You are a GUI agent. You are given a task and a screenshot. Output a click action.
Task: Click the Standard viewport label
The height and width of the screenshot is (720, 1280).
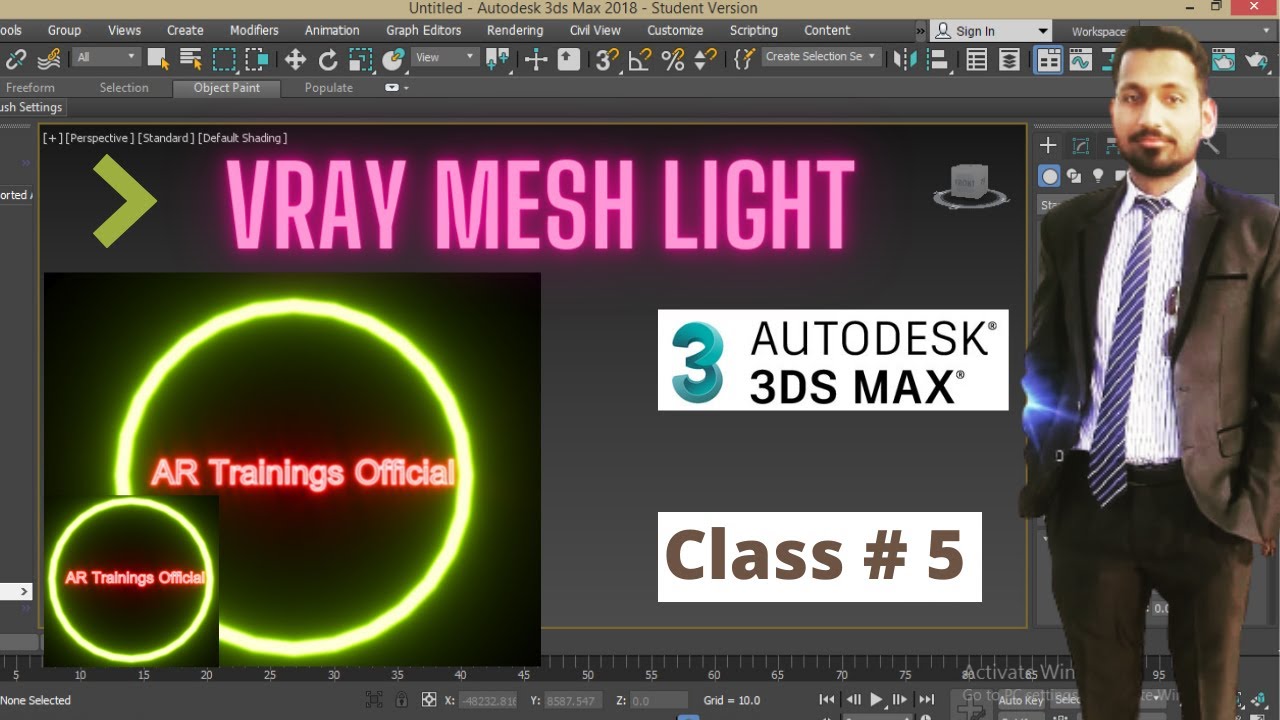click(x=165, y=138)
